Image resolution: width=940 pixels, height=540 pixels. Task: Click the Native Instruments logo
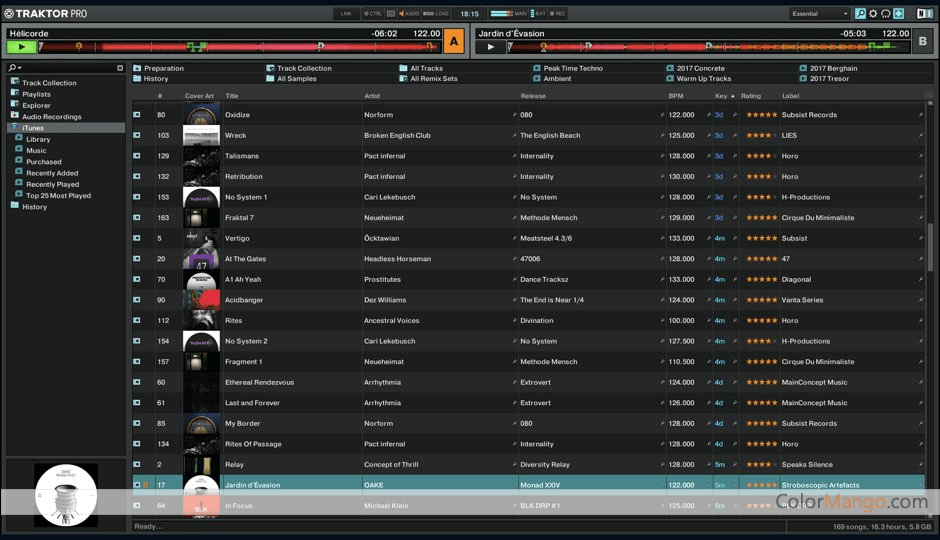[x=924, y=13]
